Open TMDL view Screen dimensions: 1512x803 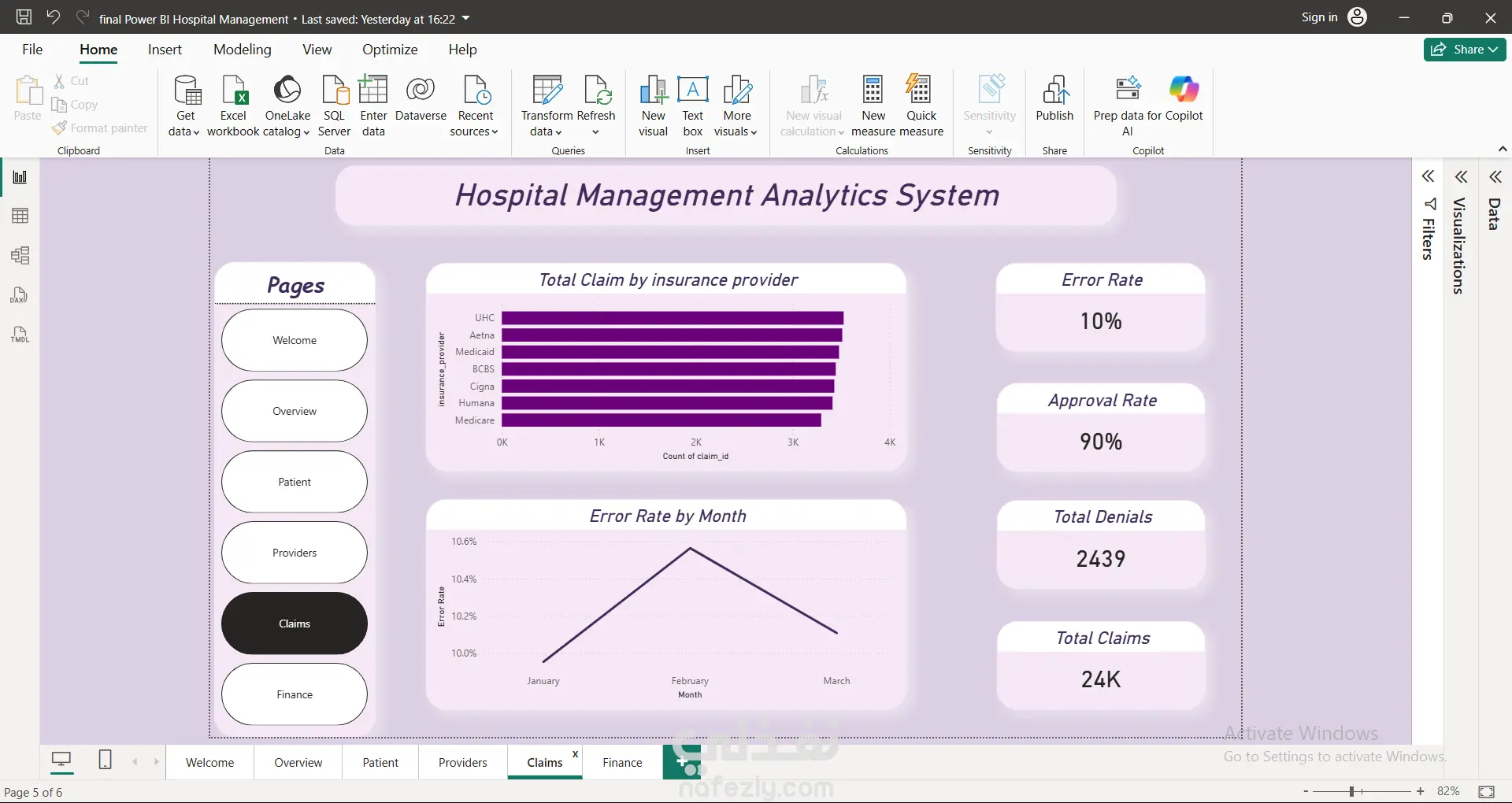coord(20,335)
